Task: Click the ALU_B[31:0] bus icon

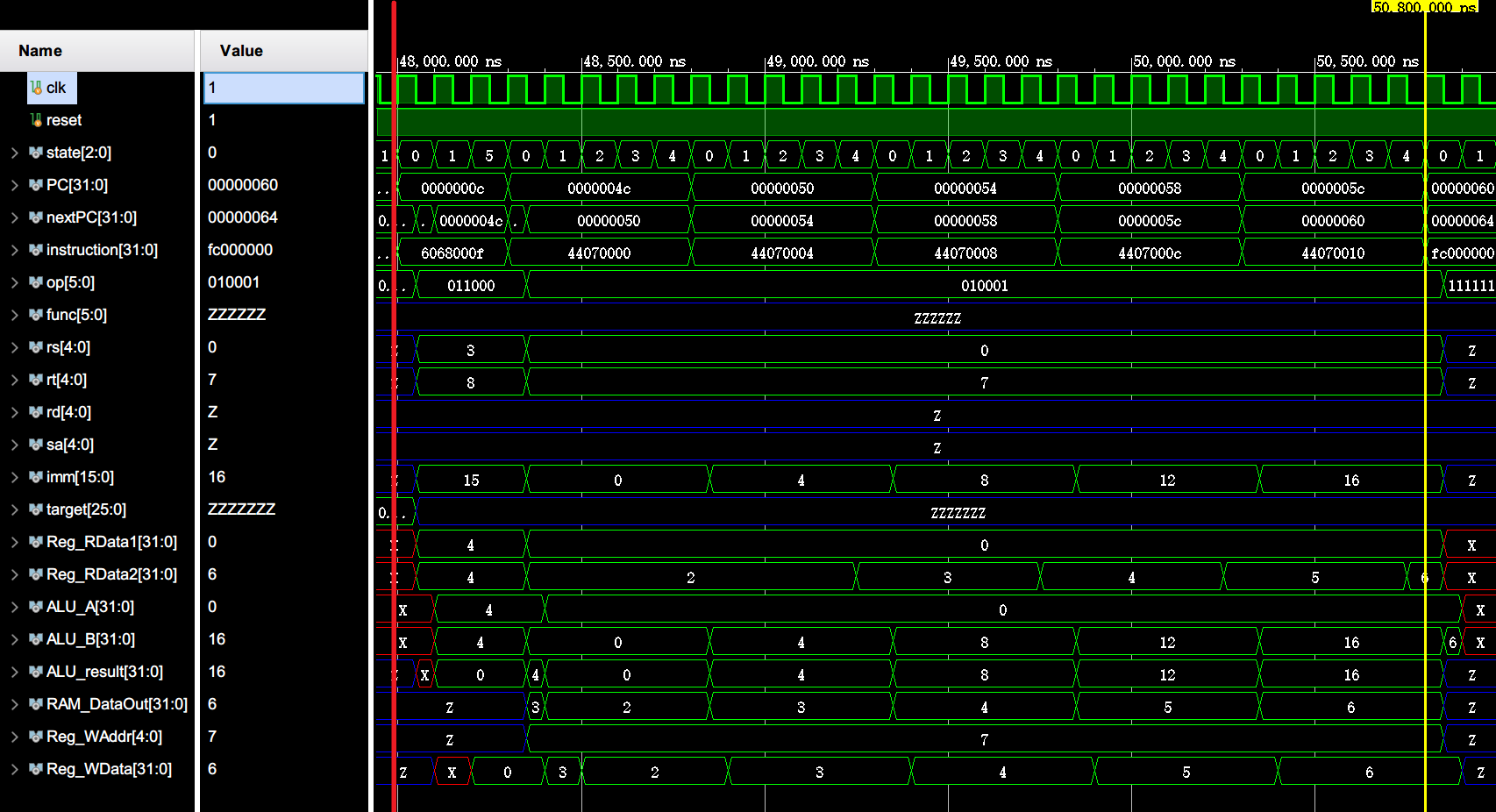Action: click(x=36, y=639)
